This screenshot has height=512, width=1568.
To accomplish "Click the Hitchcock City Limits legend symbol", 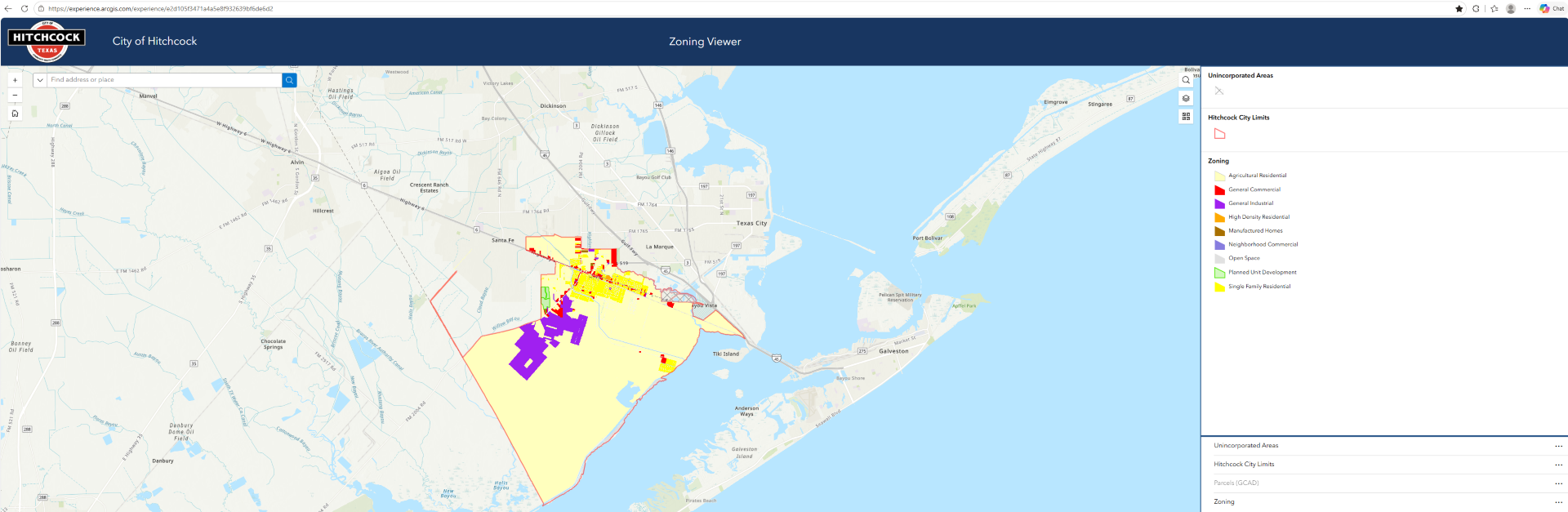I will (x=1219, y=134).
